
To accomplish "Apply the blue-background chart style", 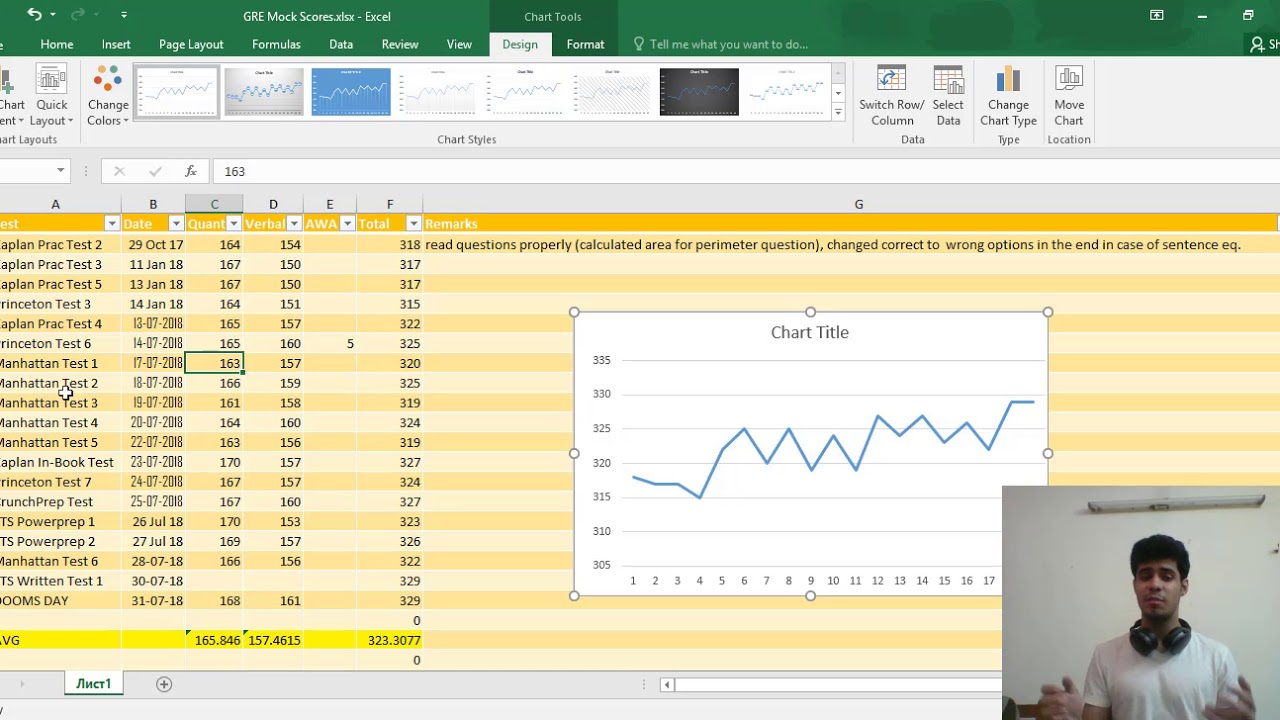I will pos(351,92).
